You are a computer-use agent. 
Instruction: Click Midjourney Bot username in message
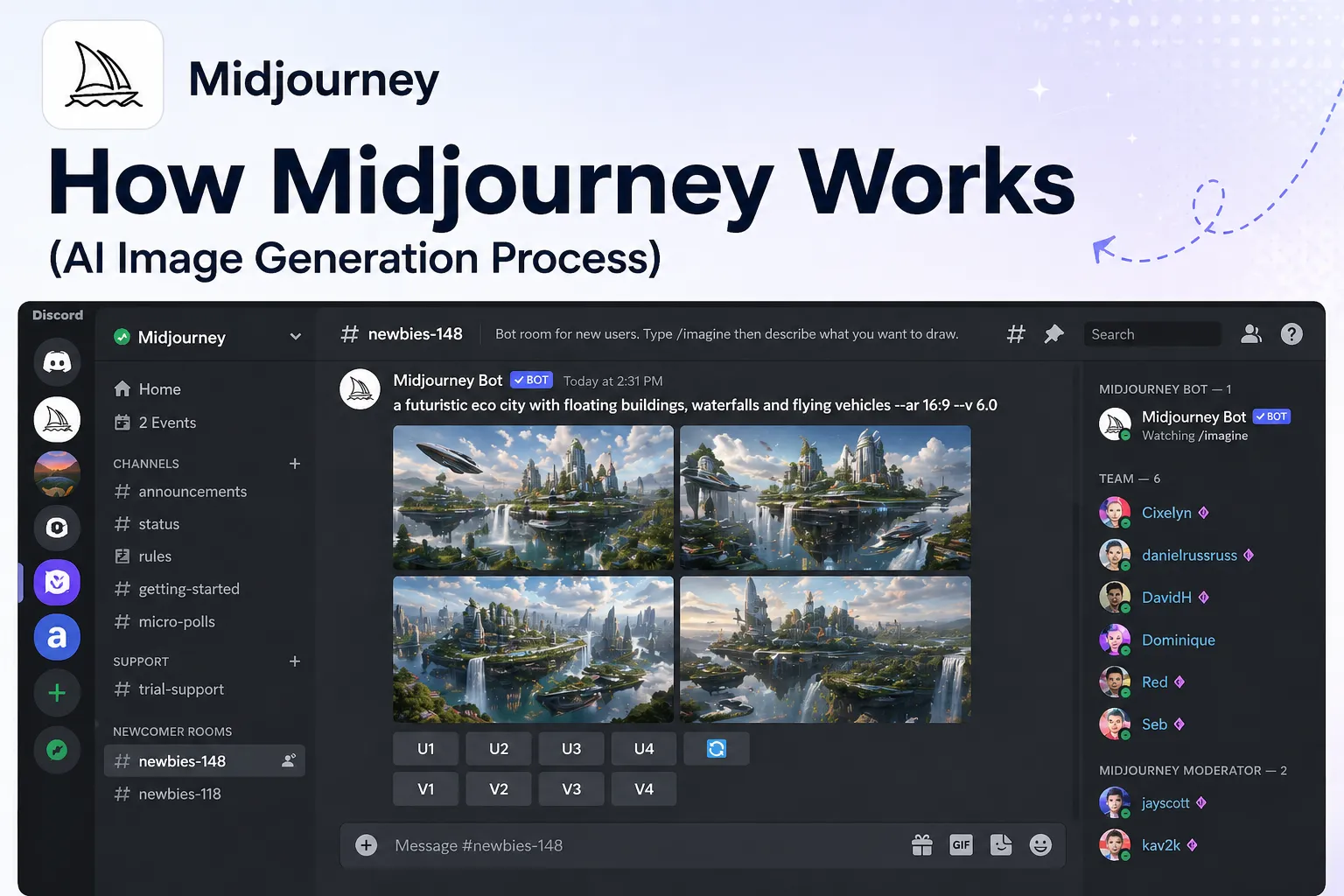click(447, 380)
